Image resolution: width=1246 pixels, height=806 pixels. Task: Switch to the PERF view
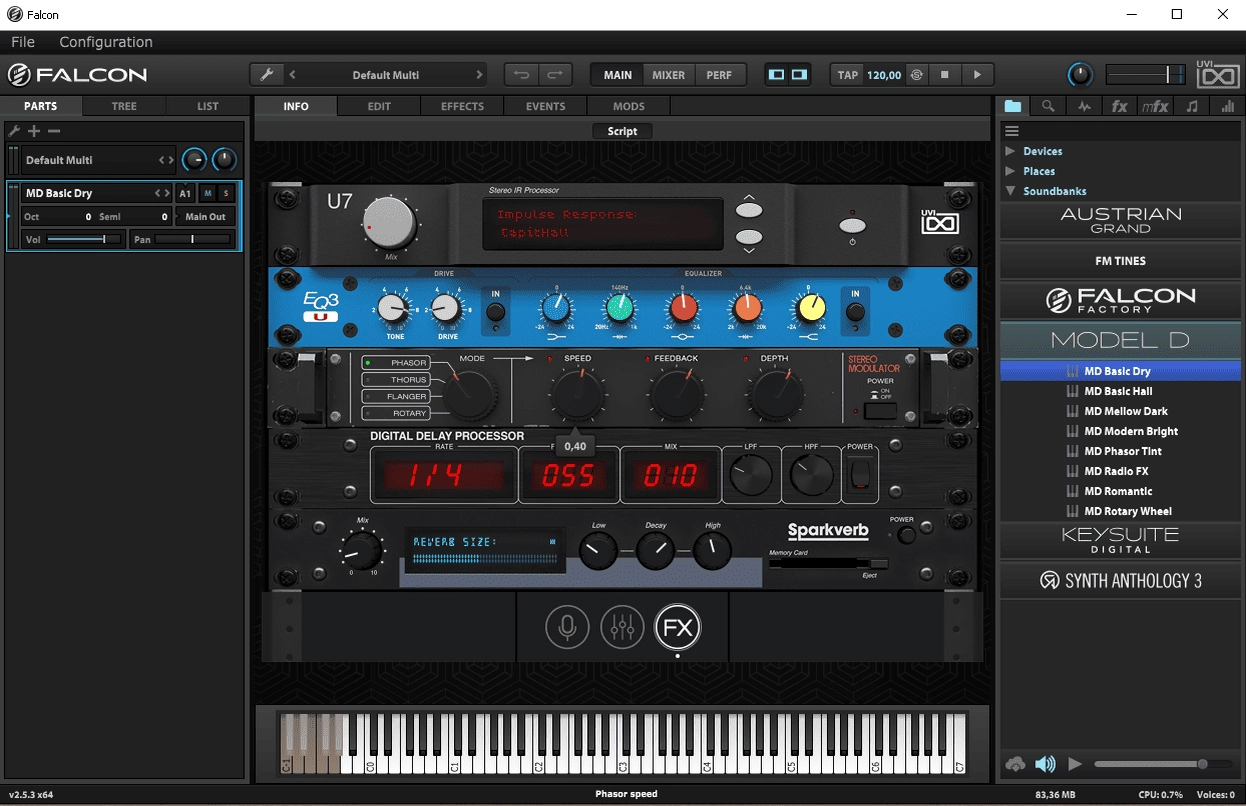pyautogui.click(x=719, y=75)
